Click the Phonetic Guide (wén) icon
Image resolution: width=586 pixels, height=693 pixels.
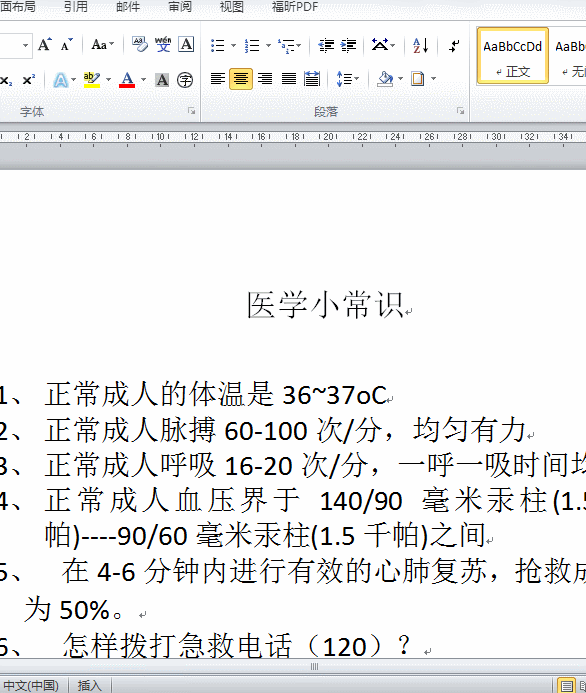pos(163,45)
